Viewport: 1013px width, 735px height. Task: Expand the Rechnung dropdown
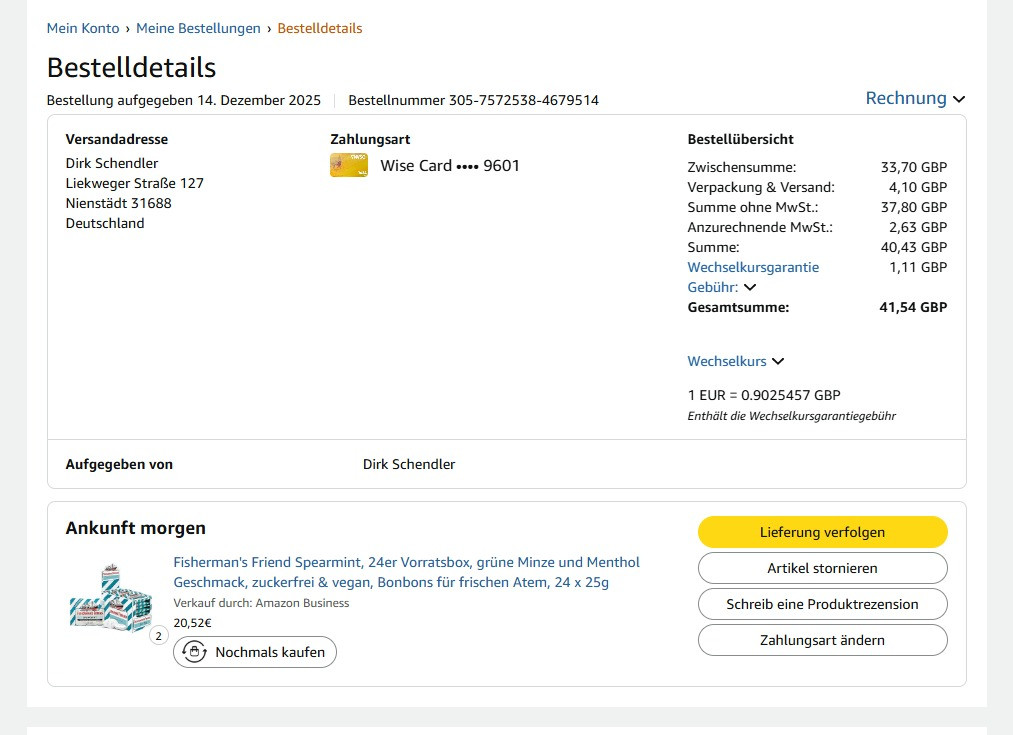(x=915, y=98)
